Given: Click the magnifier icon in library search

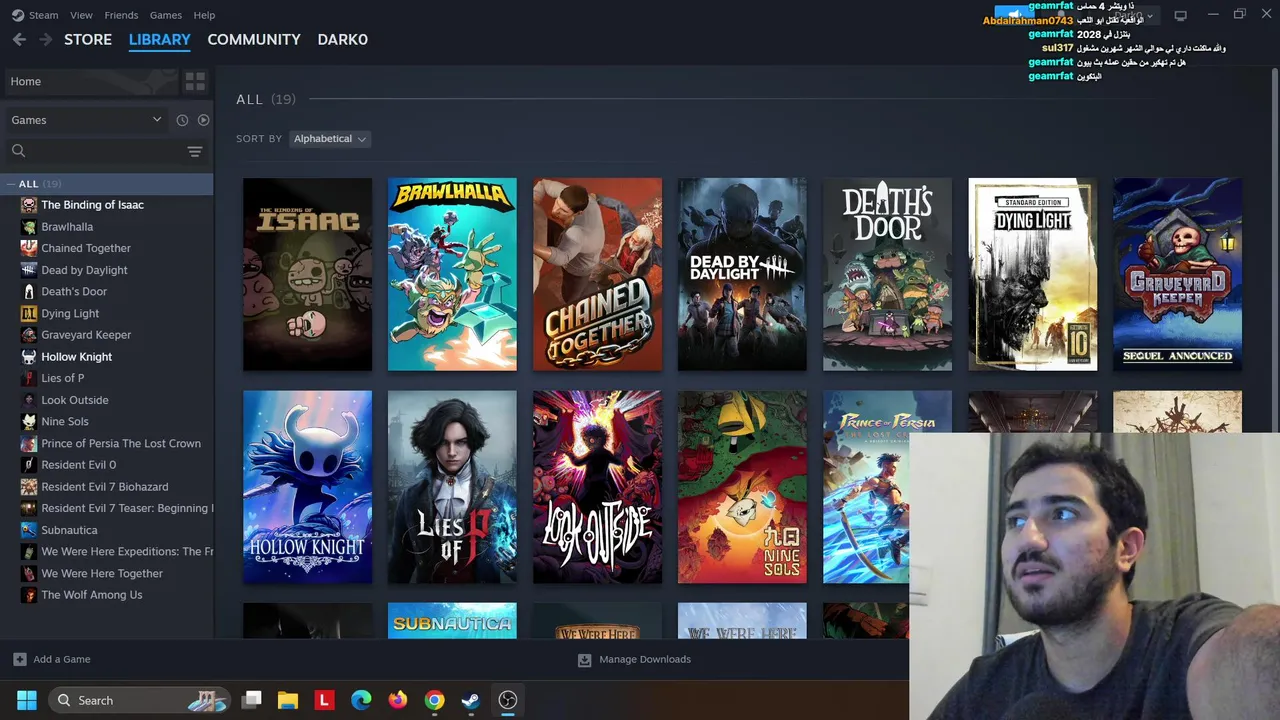Looking at the screenshot, I should tap(18, 151).
